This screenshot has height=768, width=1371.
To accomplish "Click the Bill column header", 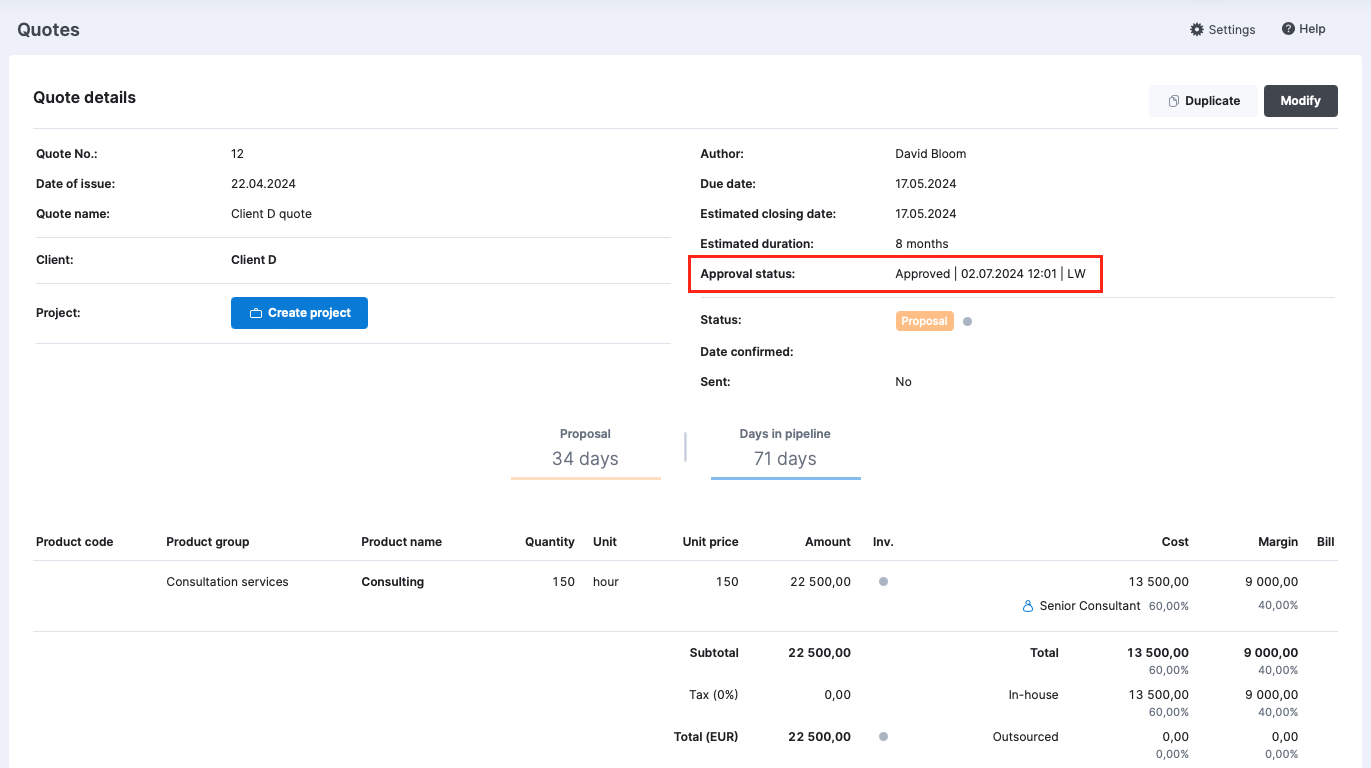I will 1325,542.
